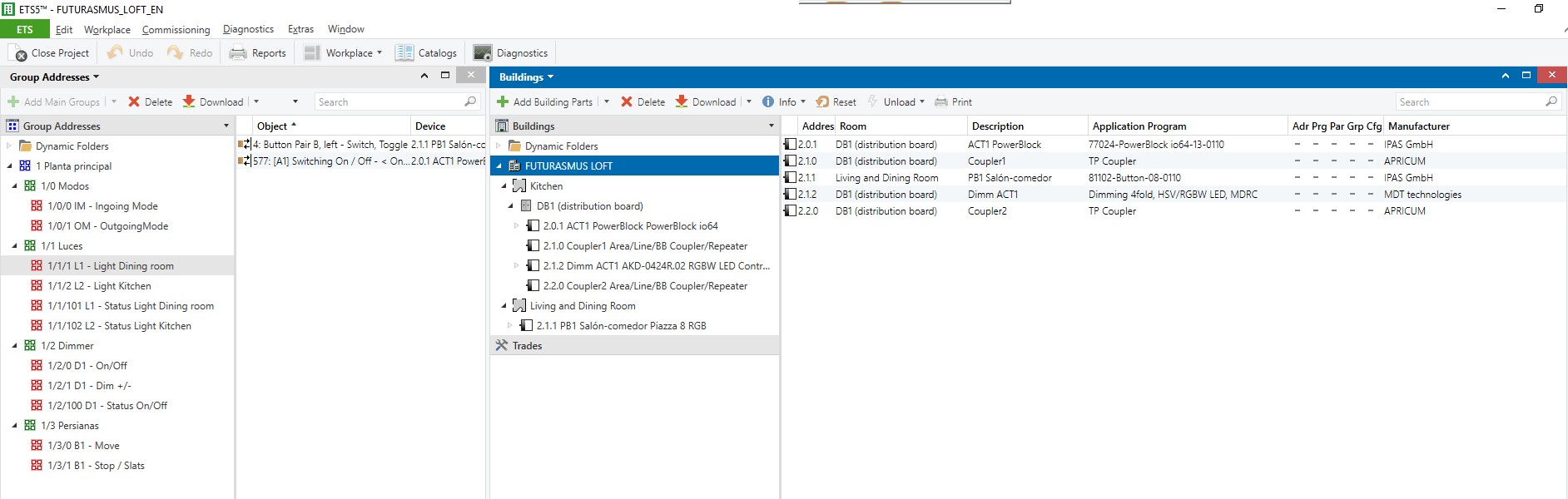Open the Reports printer icon
The image size is (1568, 499).
(x=238, y=53)
